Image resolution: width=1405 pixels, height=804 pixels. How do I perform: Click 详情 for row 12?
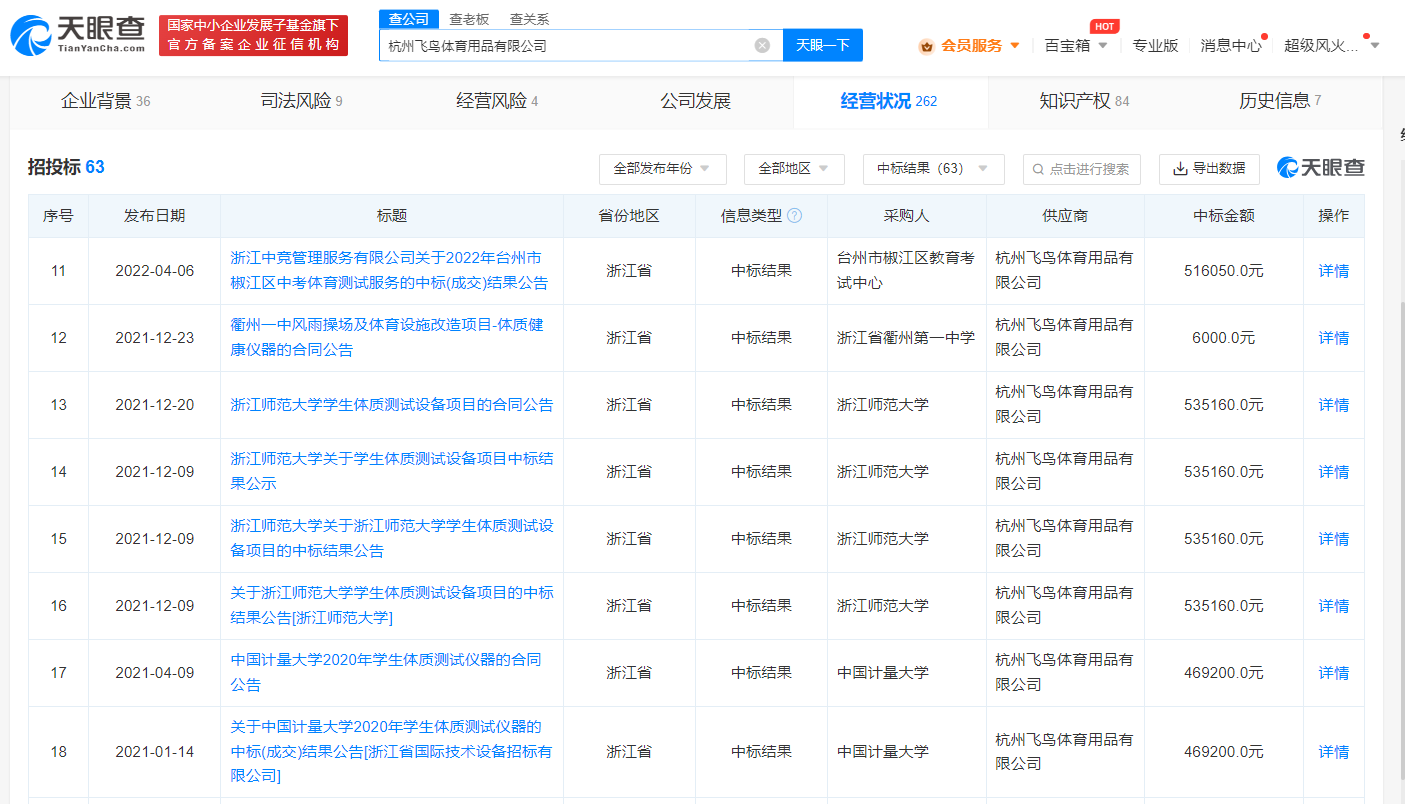point(1333,338)
